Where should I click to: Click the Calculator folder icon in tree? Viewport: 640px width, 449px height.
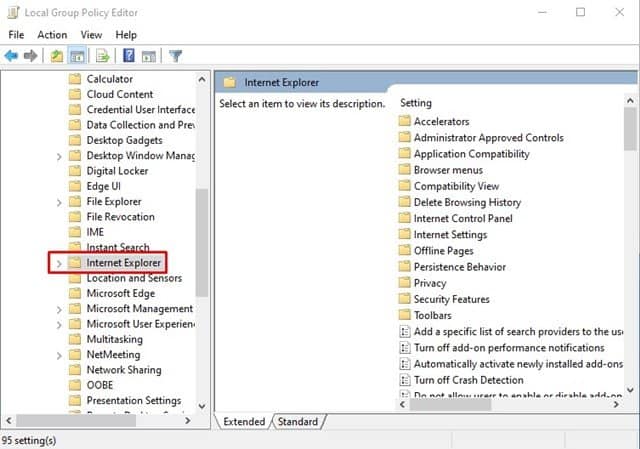pos(75,78)
